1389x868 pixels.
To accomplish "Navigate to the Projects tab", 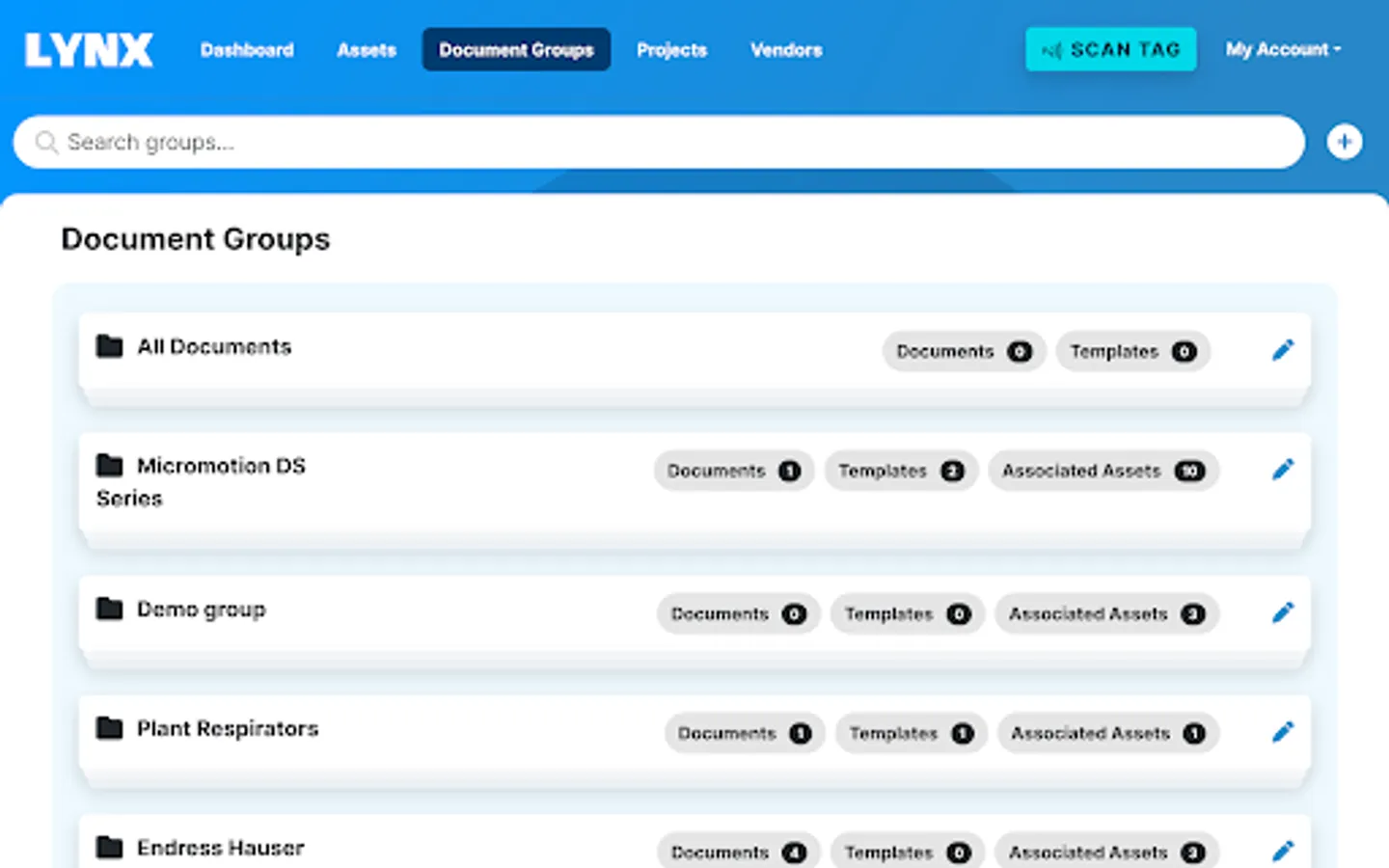I will [671, 49].
